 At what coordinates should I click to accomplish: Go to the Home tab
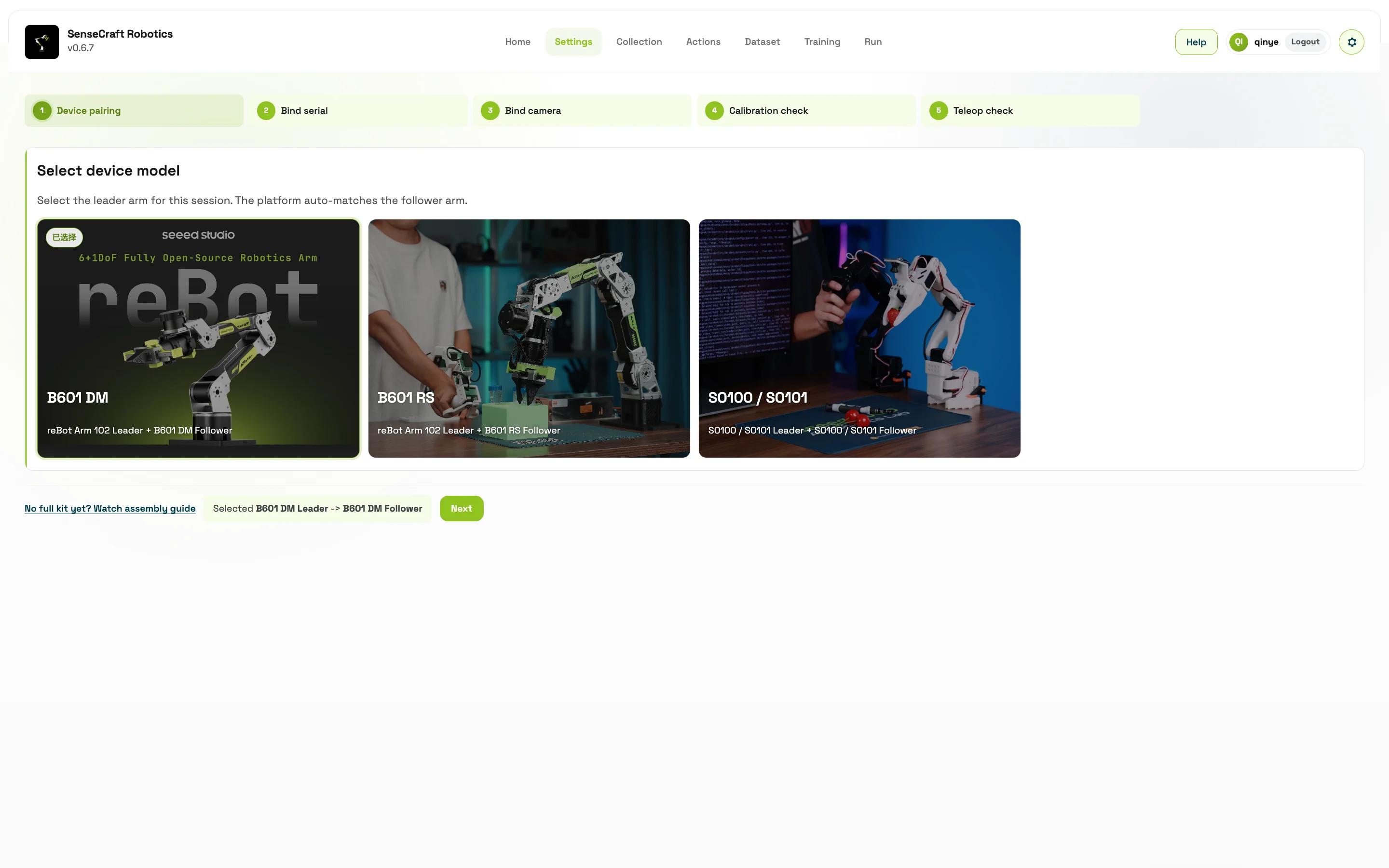pyautogui.click(x=517, y=42)
